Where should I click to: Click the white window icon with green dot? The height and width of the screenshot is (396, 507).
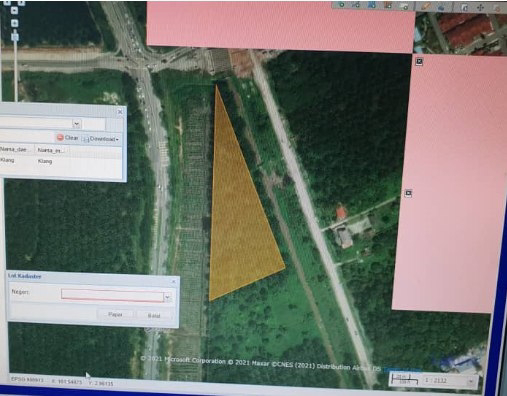404,6
